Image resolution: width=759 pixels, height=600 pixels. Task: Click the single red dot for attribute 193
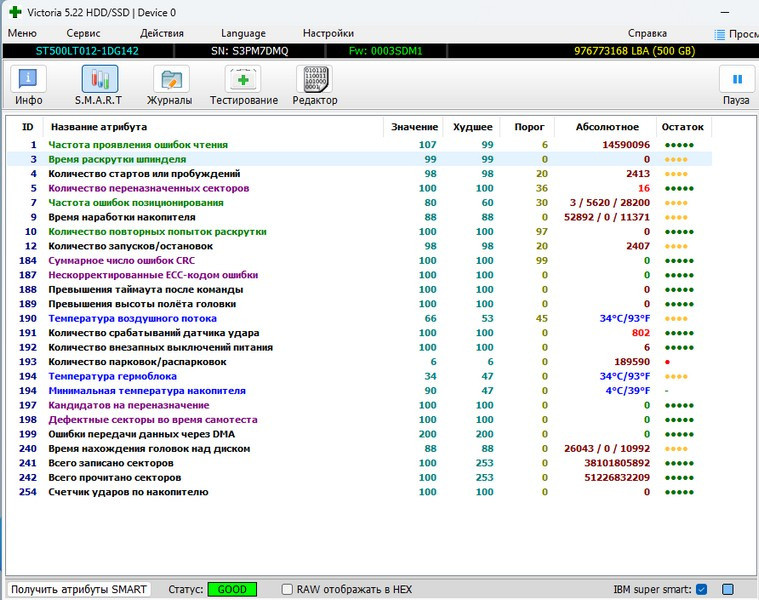tap(668, 362)
